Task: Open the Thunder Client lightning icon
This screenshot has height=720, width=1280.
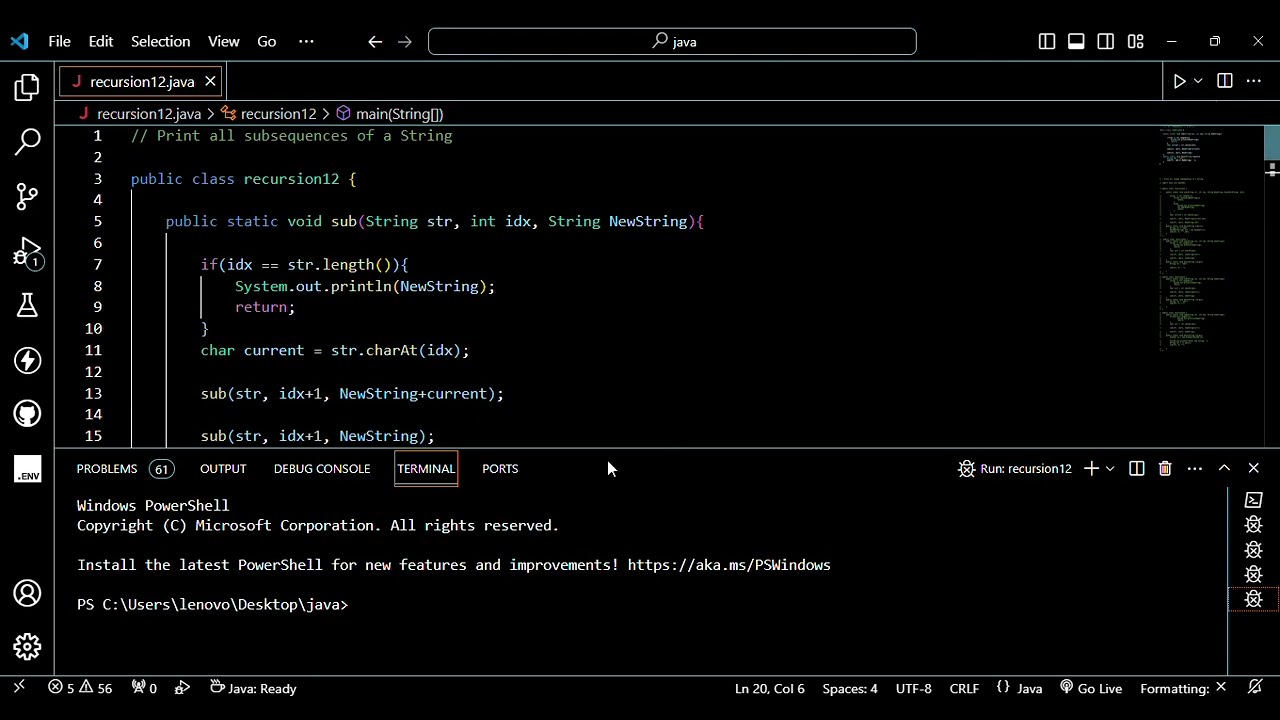Action: click(x=27, y=360)
